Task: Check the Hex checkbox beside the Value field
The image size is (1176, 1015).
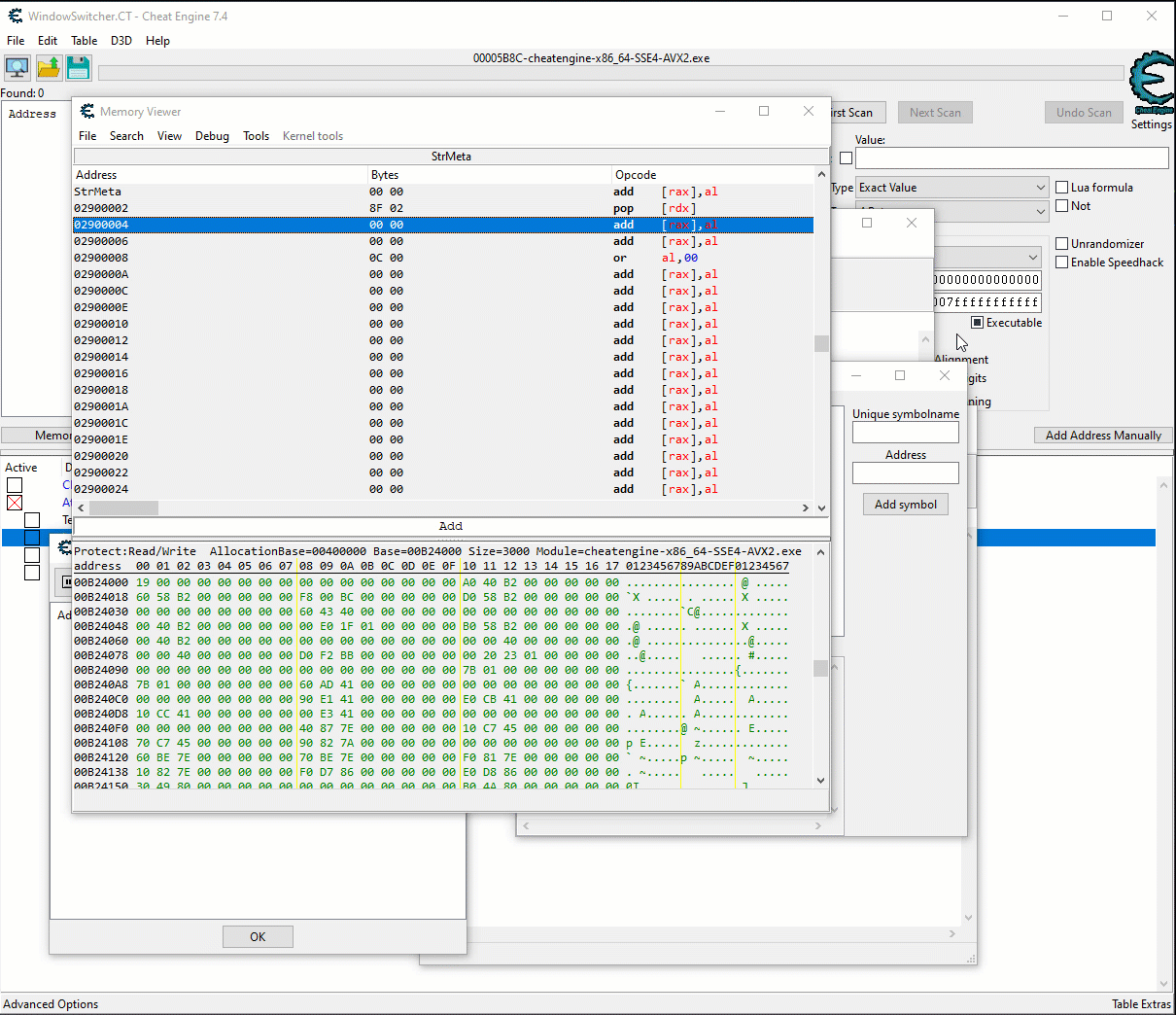Action: point(846,158)
